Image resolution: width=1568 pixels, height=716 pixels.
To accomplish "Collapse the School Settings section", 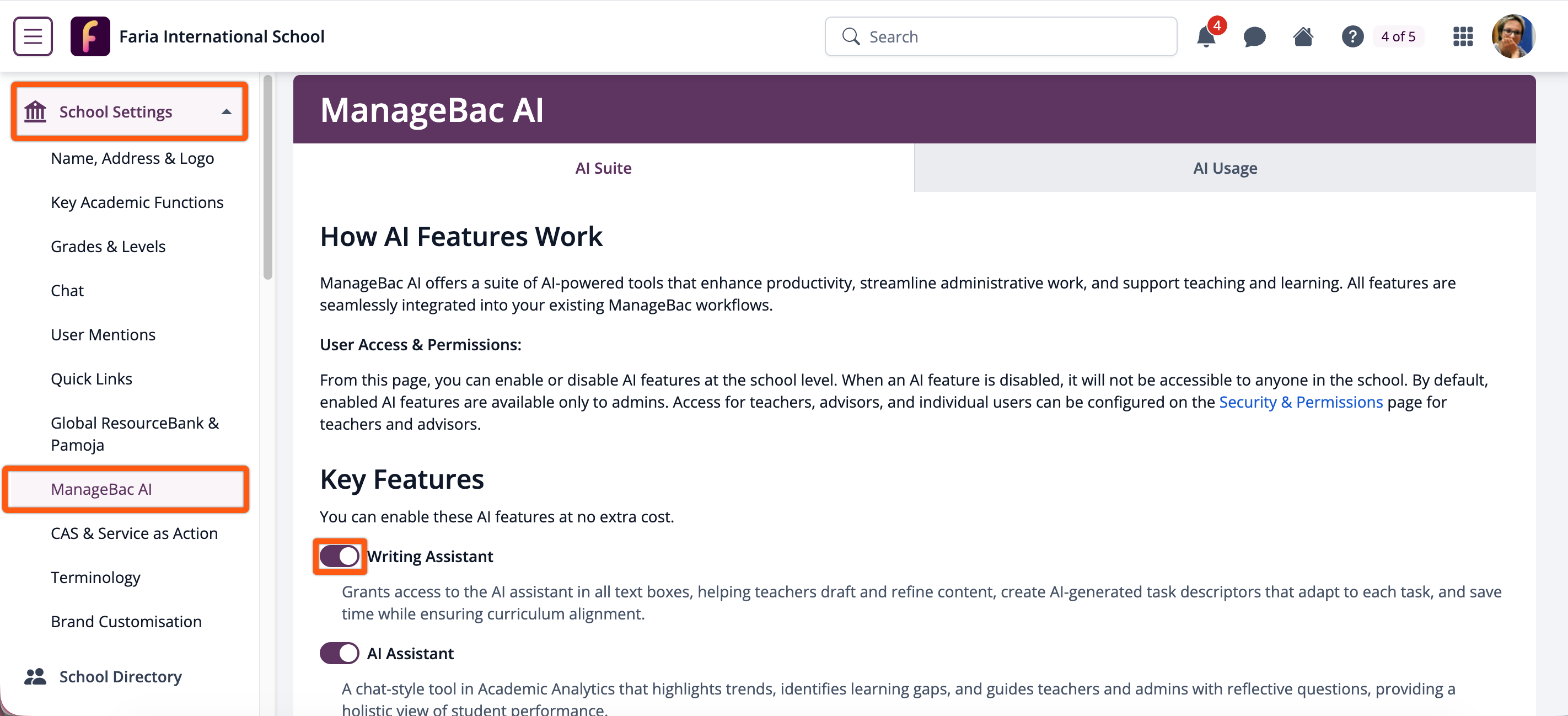I will [x=227, y=112].
